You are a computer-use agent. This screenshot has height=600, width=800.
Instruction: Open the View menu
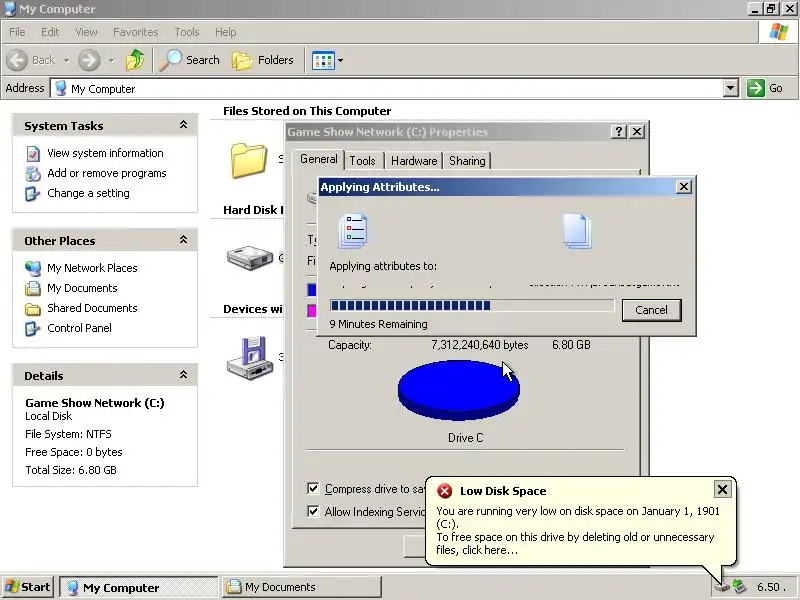(86, 32)
